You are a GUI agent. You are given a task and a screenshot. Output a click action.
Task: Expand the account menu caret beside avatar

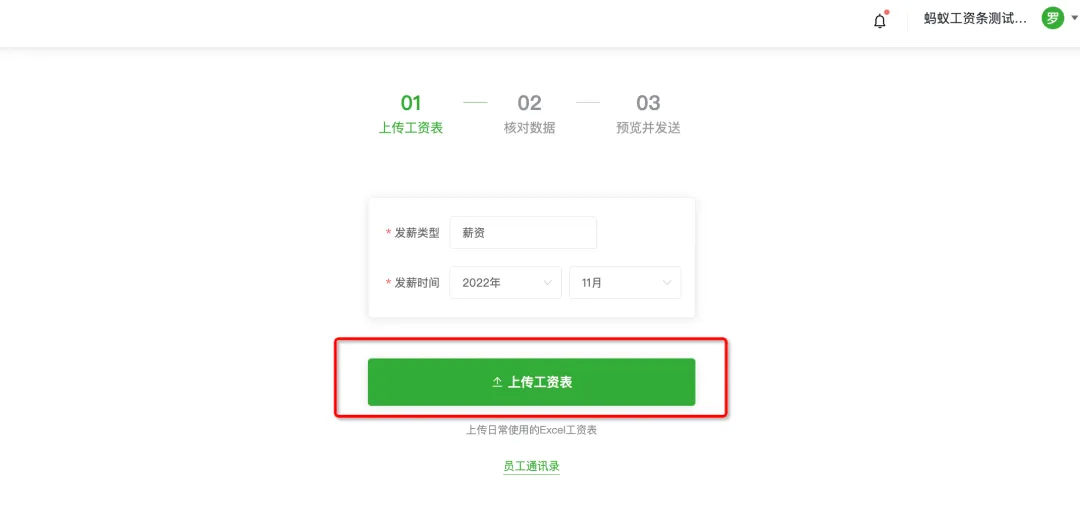tap(1073, 19)
